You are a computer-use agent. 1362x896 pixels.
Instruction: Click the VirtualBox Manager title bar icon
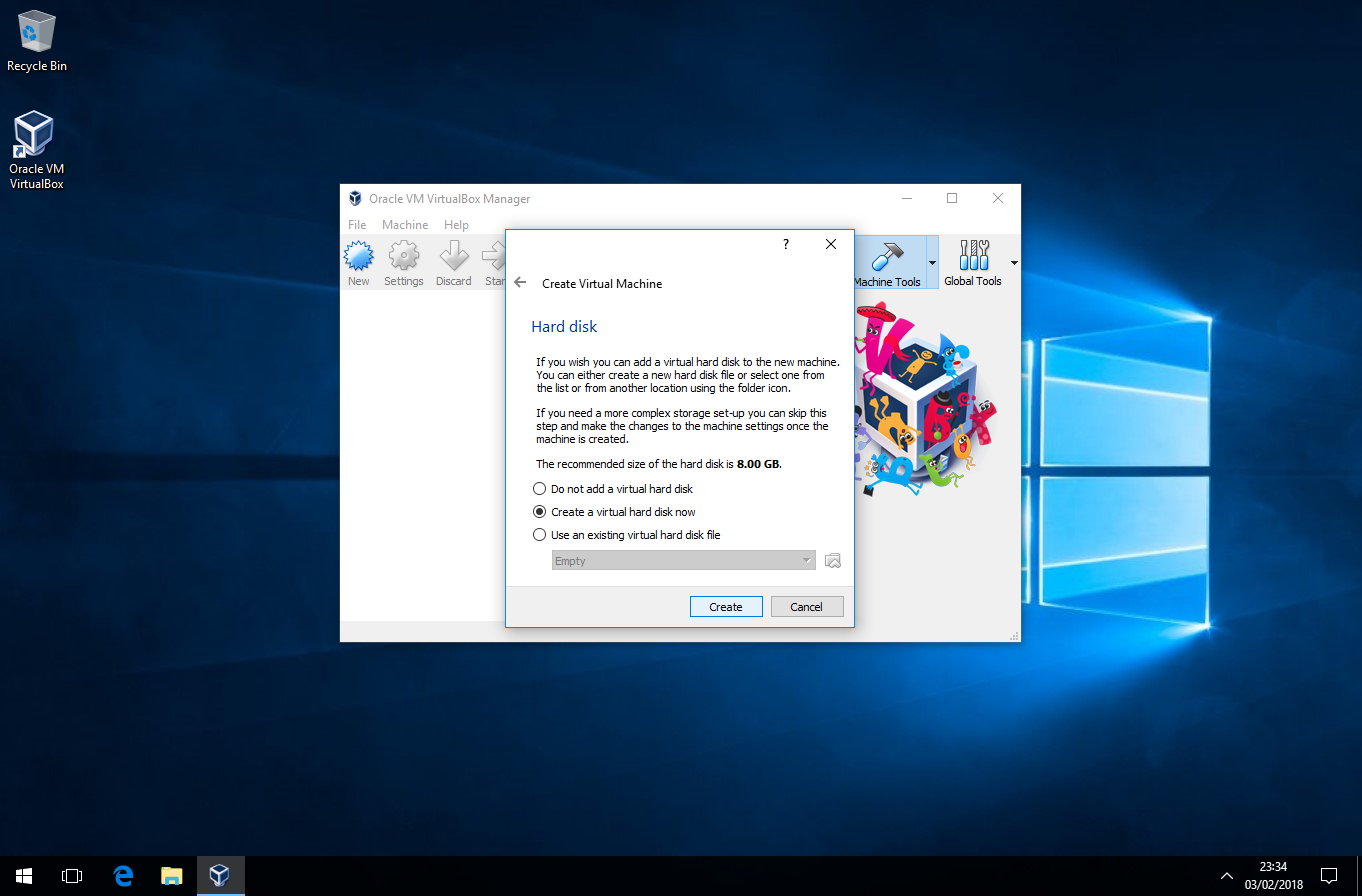pyautogui.click(x=354, y=198)
